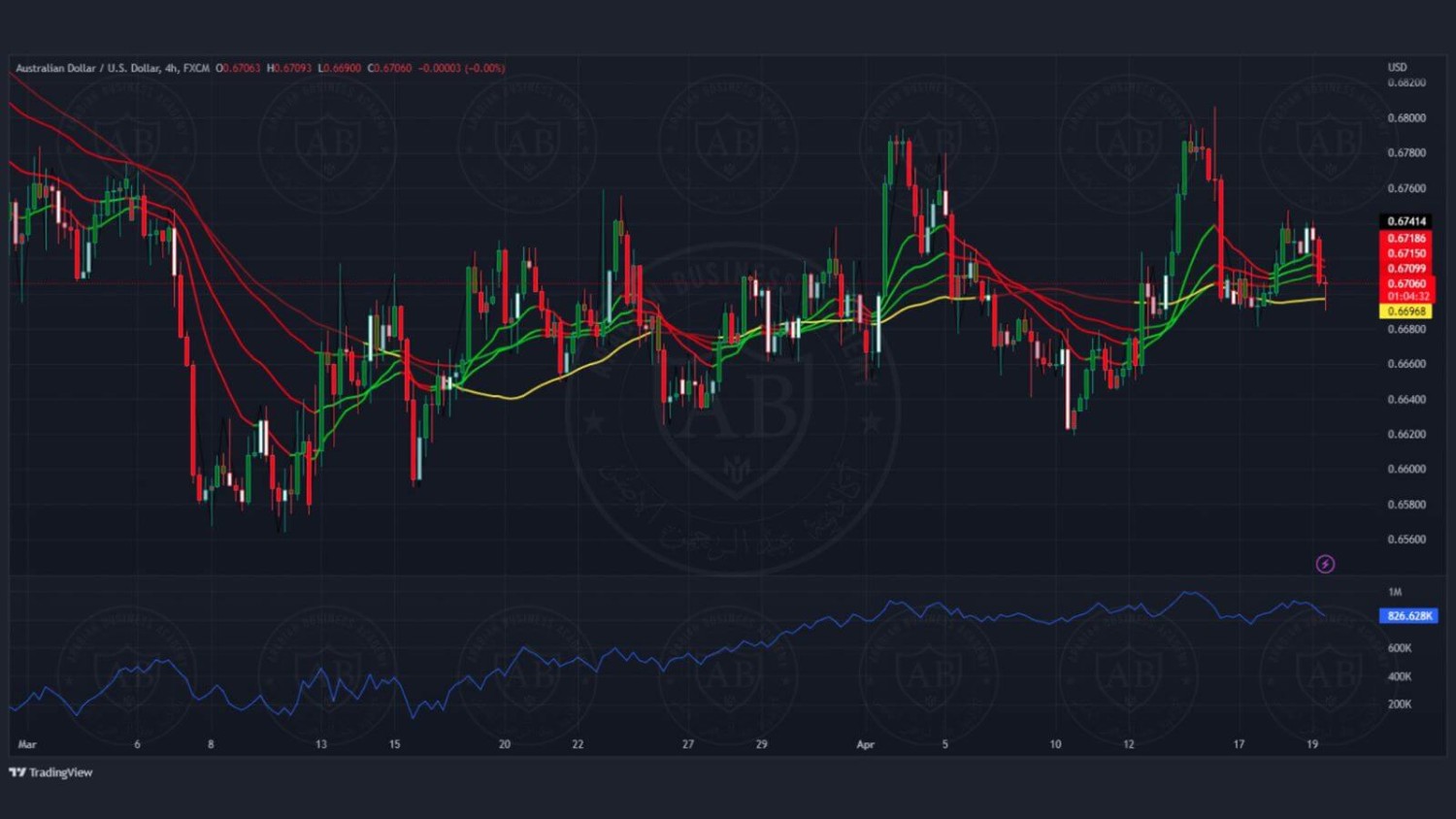Click the Apr label on time axis
The height and width of the screenshot is (819, 1456).
(x=866, y=744)
